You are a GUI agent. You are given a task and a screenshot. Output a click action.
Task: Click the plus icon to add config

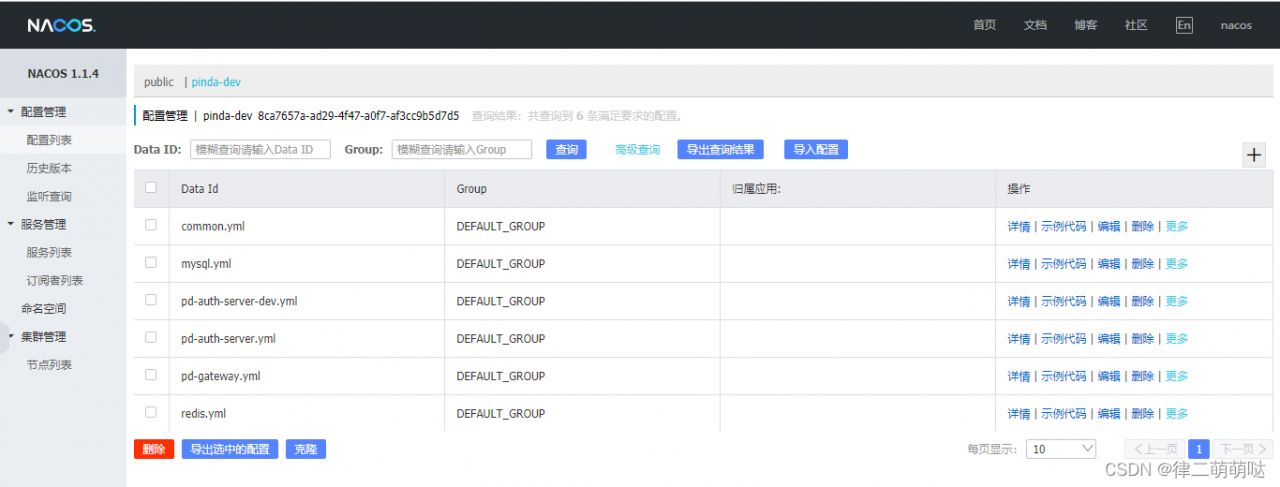tap(1254, 155)
